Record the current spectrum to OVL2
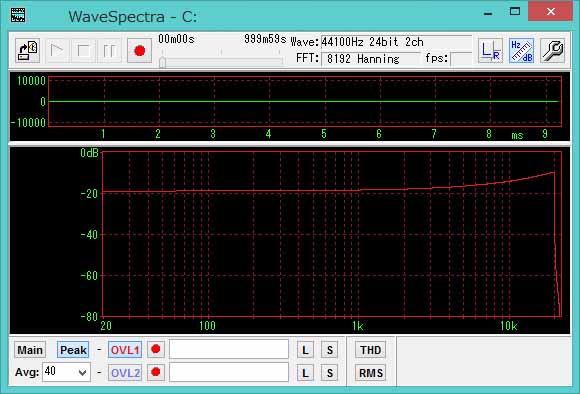This screenshot has width=580, height=394. pos(156,372)
